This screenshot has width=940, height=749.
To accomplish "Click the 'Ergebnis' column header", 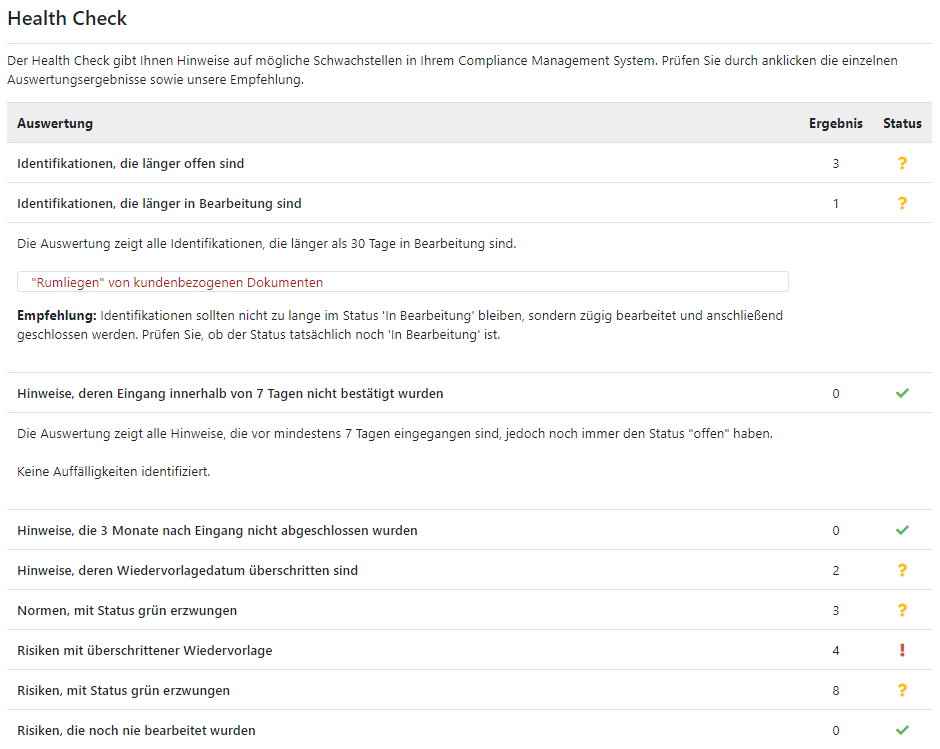I will [836, 123].
